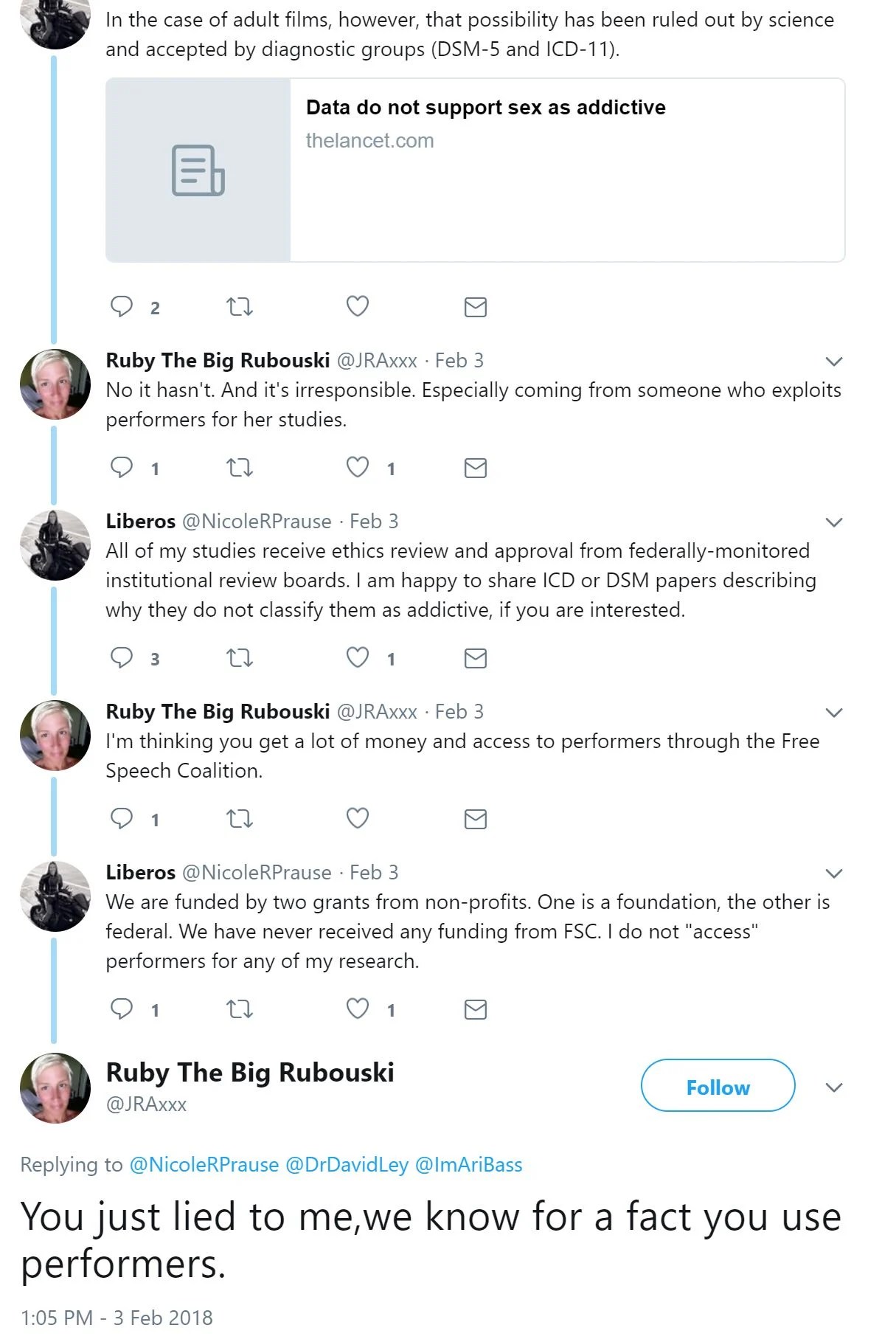Retweet the "funded by two grants" tweet
Image resolution: width=896 pixels, height=1342 pixels.
[x=239, y=1009]
